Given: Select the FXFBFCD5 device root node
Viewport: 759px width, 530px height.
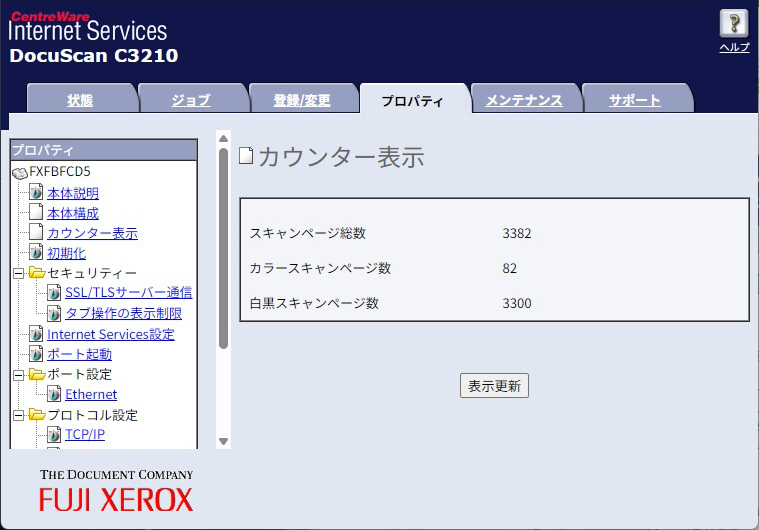Looking at the screenshot, I should tap(60, 171).
